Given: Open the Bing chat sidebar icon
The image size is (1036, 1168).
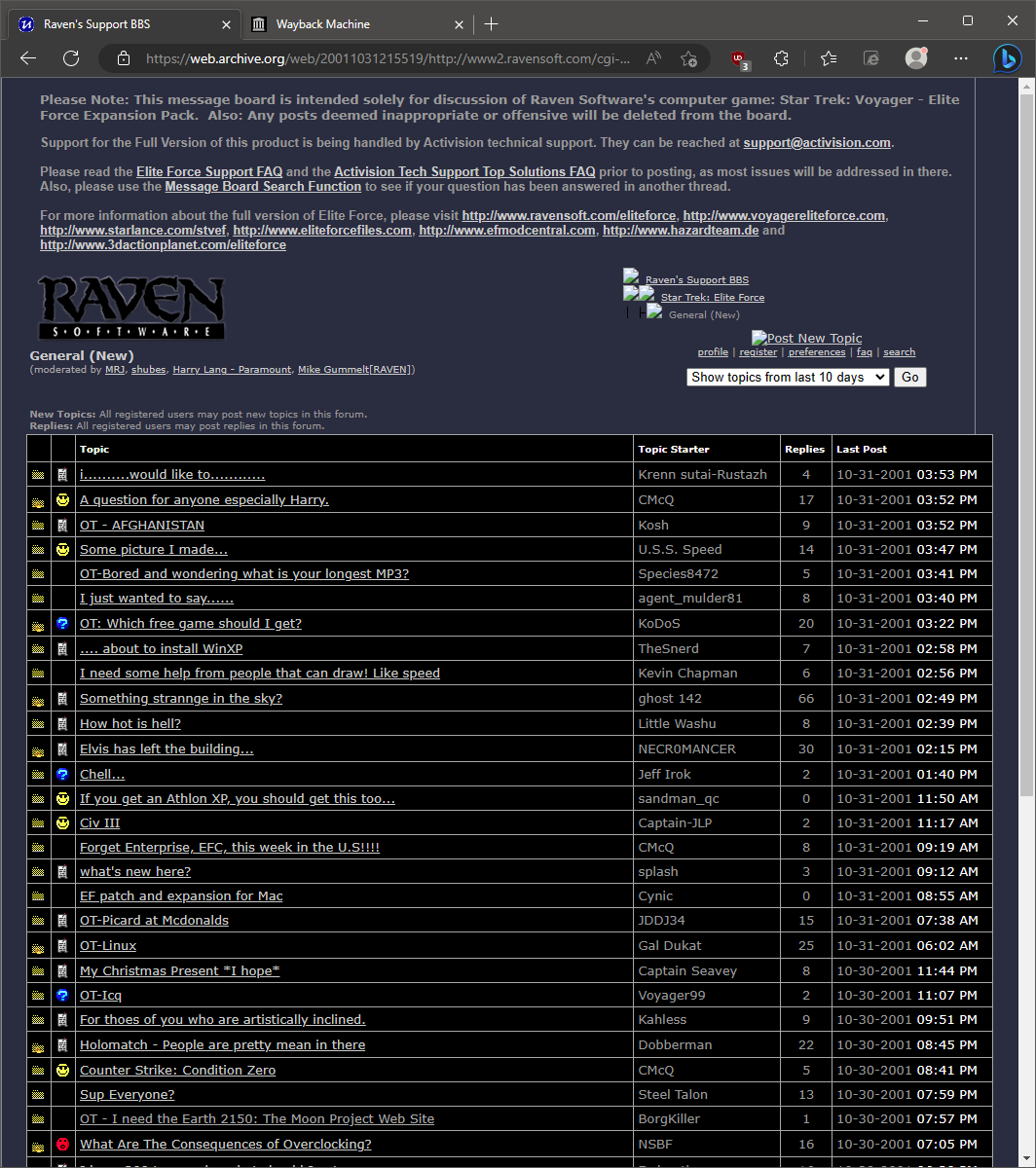Looking at the screenshot, I should click(x=1007, y=59).
